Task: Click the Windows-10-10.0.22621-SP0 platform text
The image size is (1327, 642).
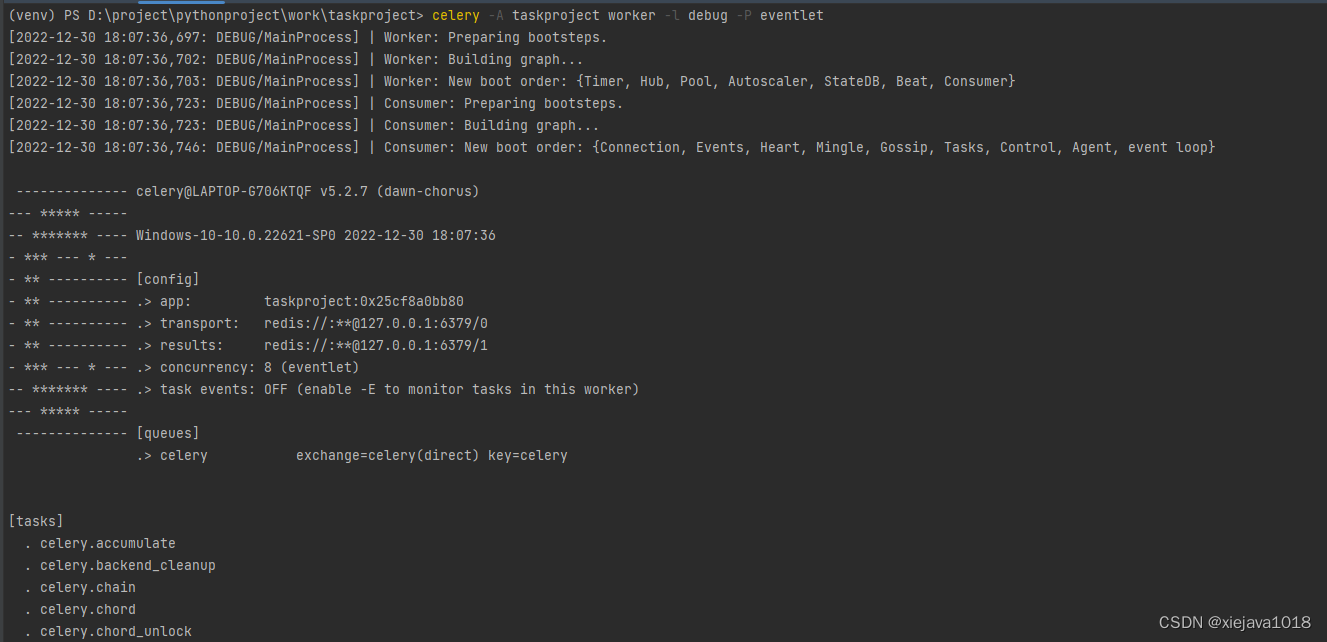Action: pyautogui.click(x=236, y=235)
